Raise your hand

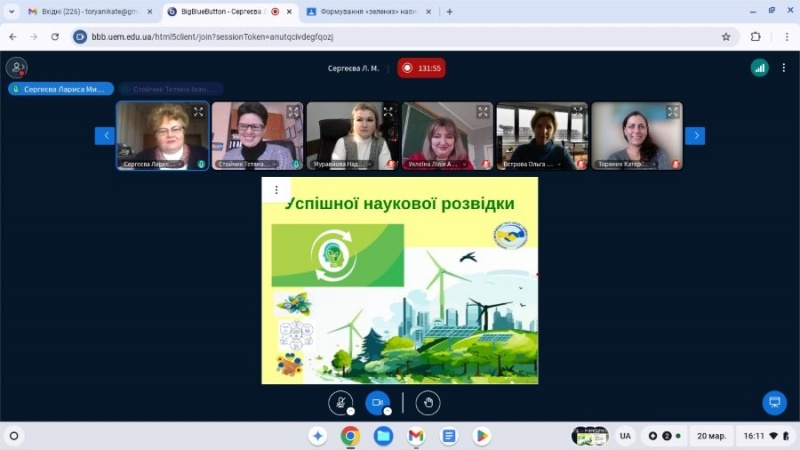(428, 403)
